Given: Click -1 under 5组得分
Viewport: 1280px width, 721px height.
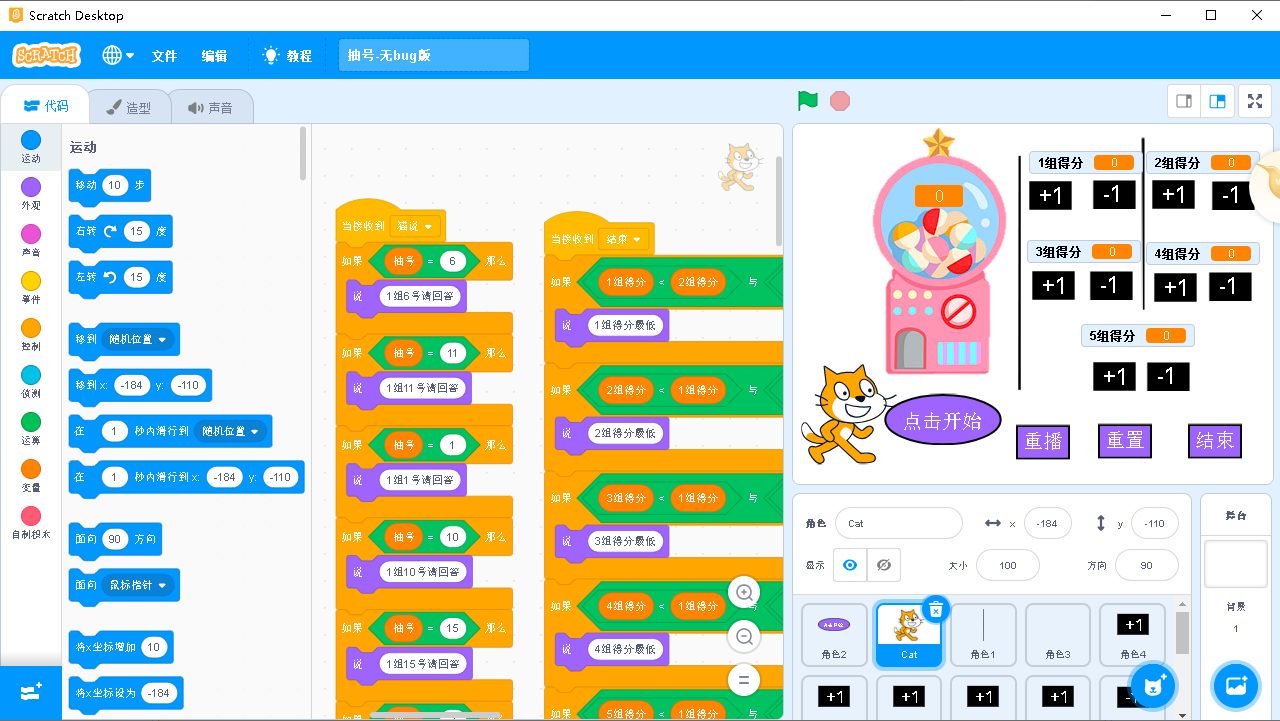Looking at the screenshot, I should (x=1168, y=376).
